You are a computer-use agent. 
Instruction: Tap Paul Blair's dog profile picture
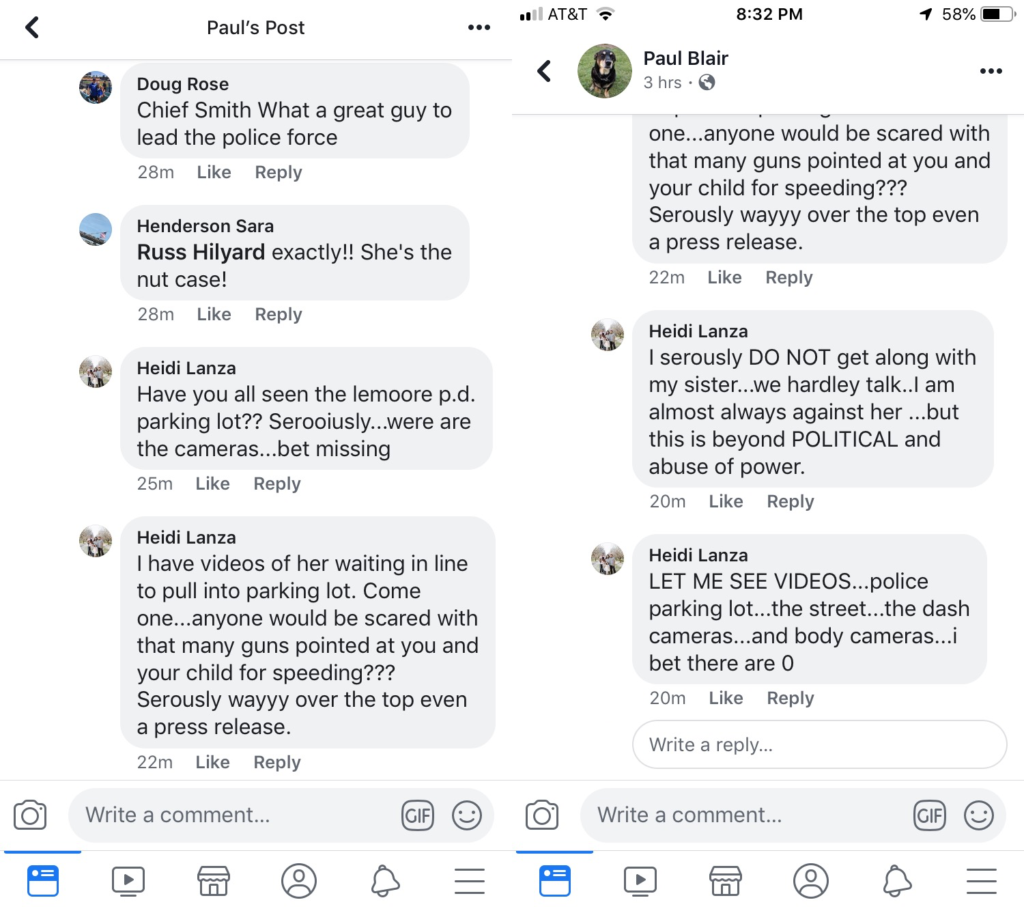pos(605,71)
